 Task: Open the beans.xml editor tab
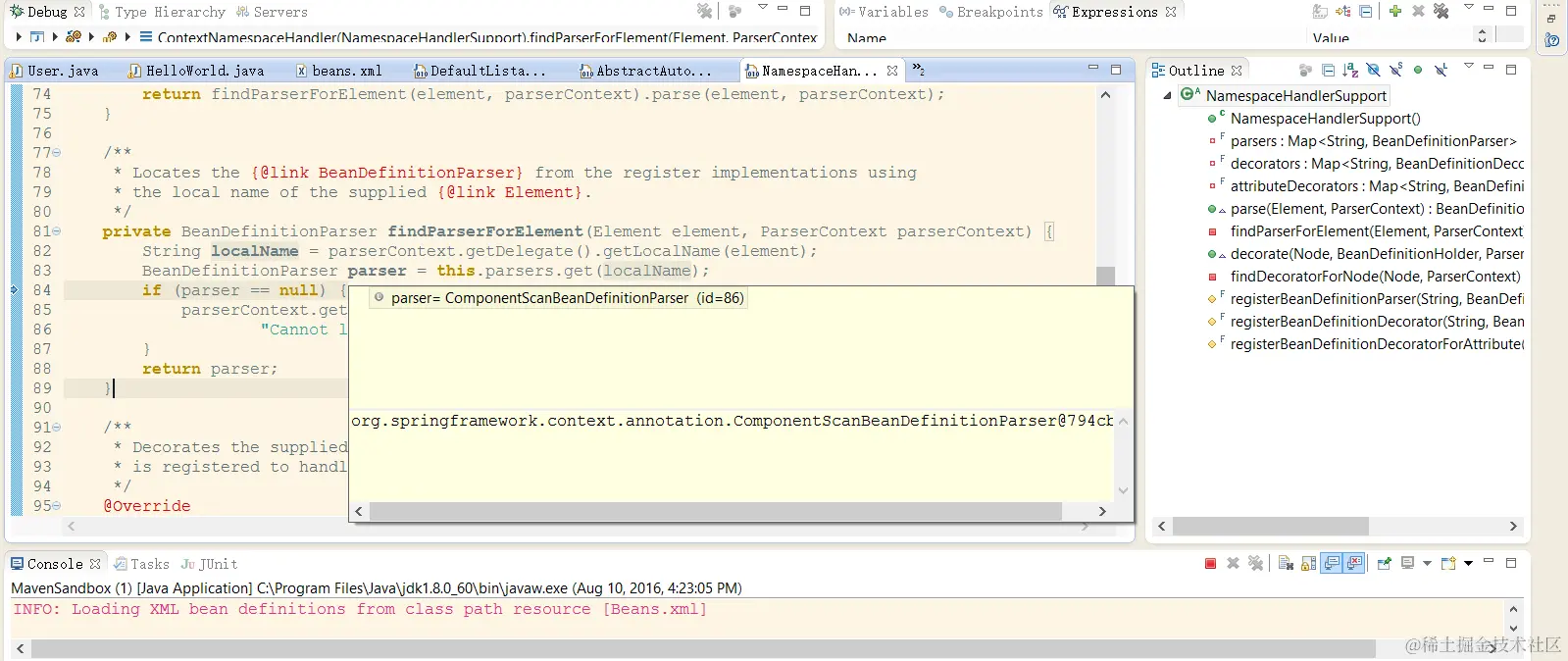click(339, 71)
